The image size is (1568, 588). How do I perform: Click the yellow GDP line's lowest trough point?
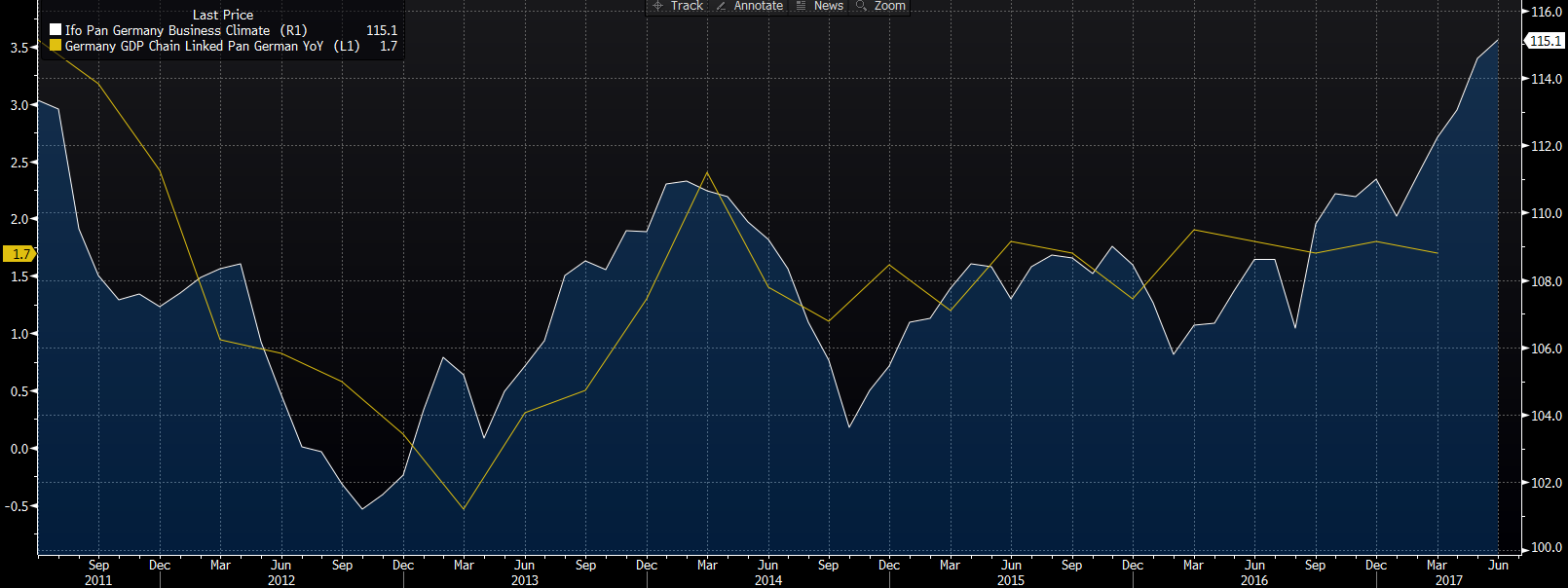[464, 509]
